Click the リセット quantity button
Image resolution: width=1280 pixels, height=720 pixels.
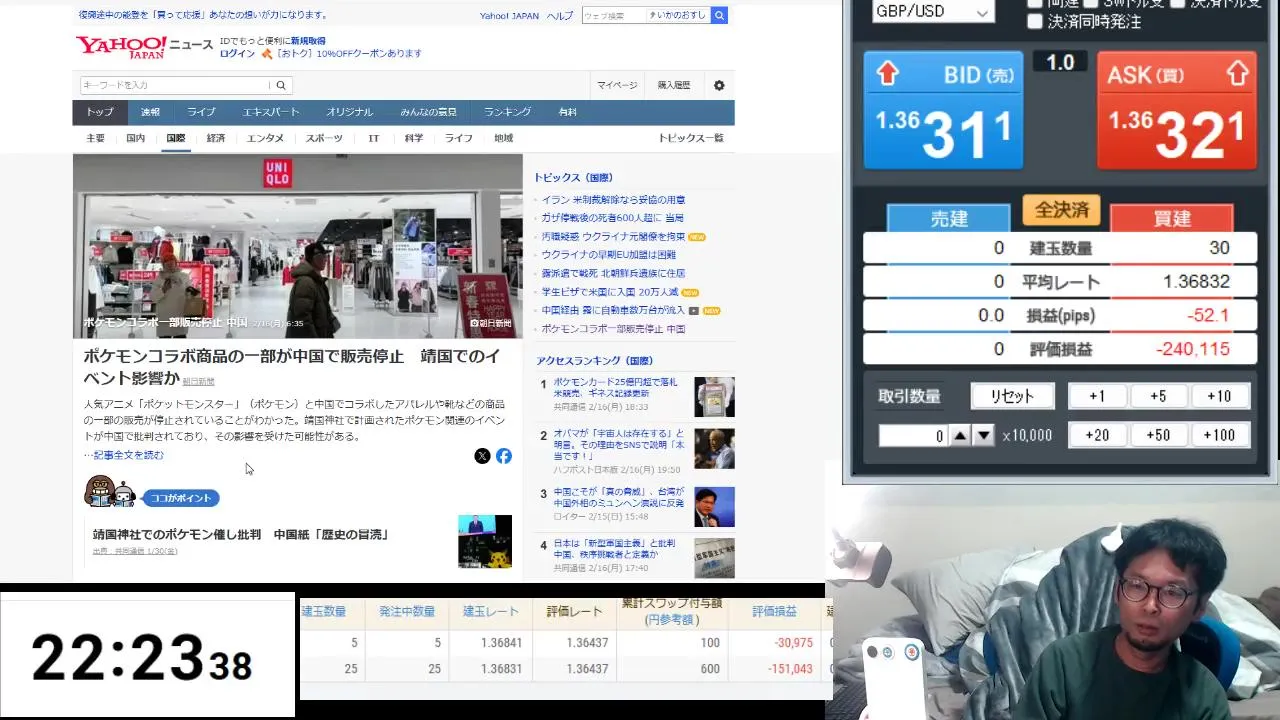(1012, 396)
